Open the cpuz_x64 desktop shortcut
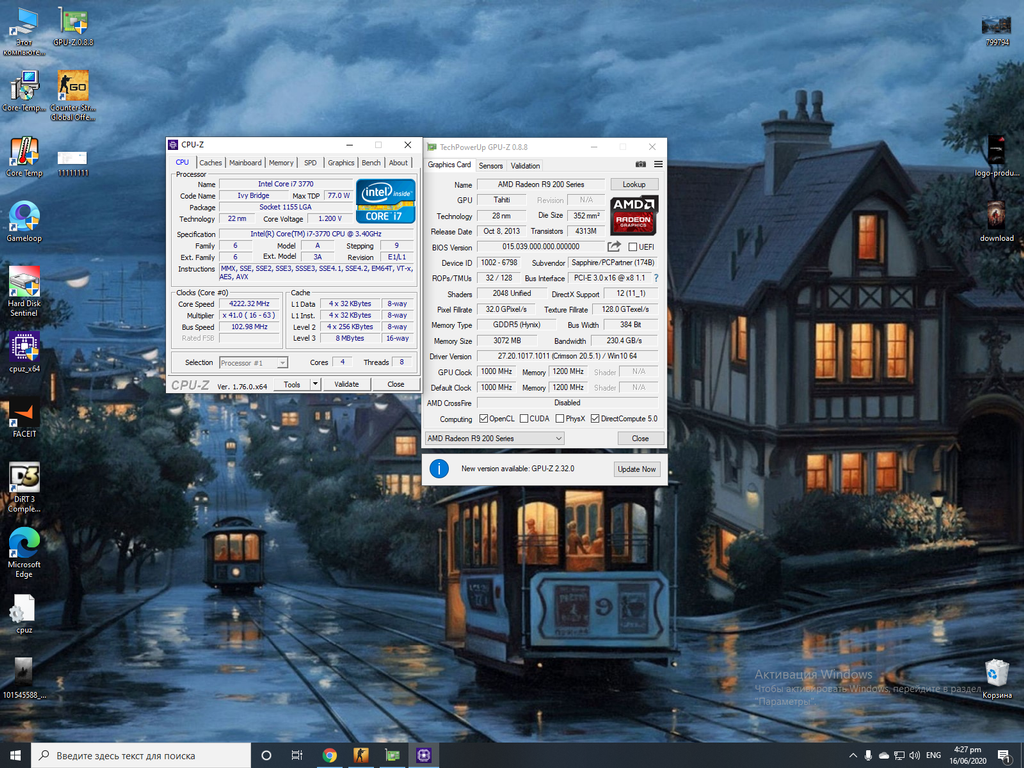The image size is (1024, 768). pyautogui.click(x=24, y=353)
